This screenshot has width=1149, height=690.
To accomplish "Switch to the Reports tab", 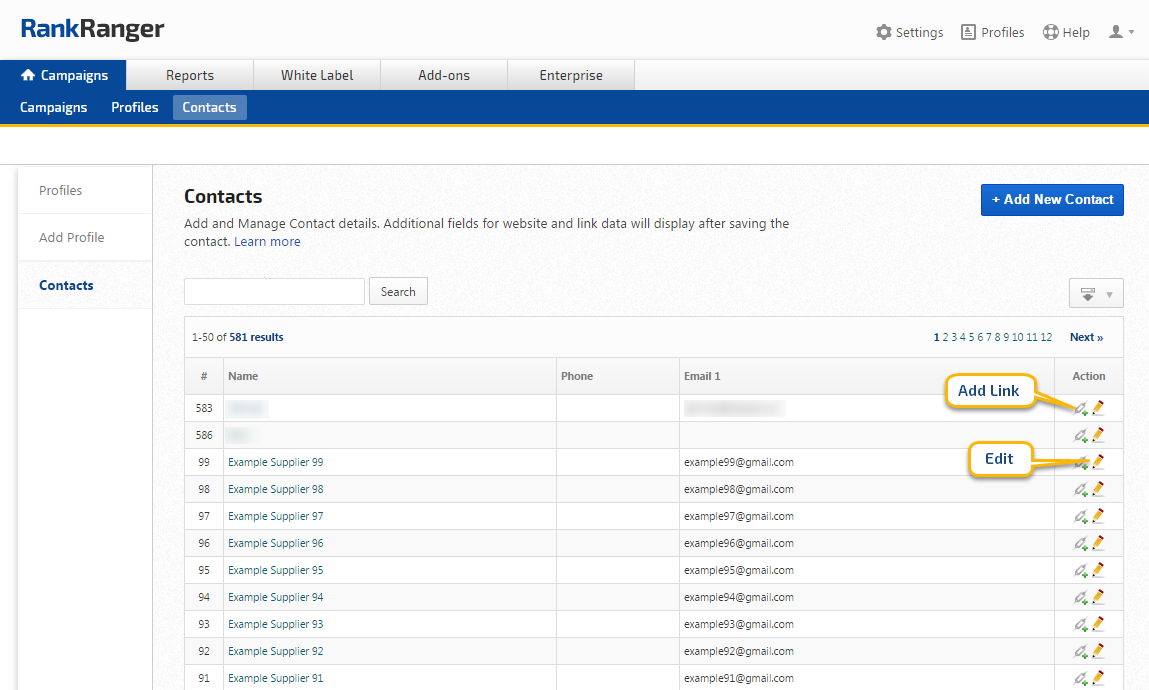I will (190, 75).
